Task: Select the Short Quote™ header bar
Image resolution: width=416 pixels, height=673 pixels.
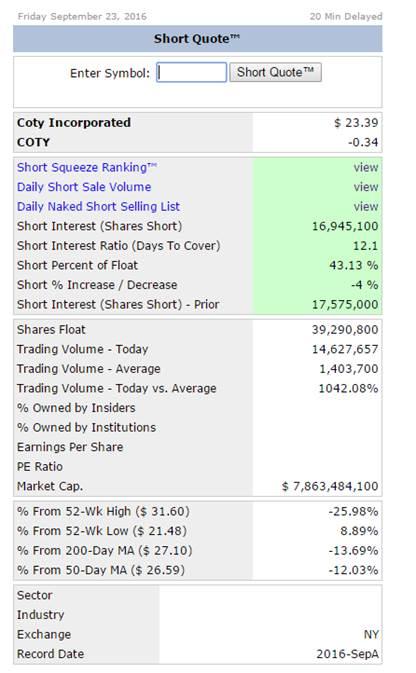Action: point(197,39)
